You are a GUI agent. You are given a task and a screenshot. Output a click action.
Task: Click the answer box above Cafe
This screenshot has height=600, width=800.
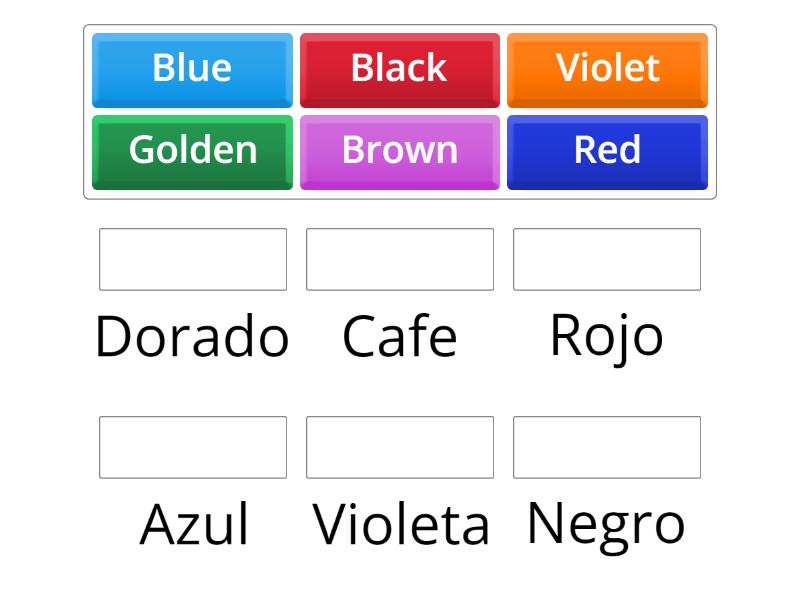pyautogui.click(x=400, y=259)
